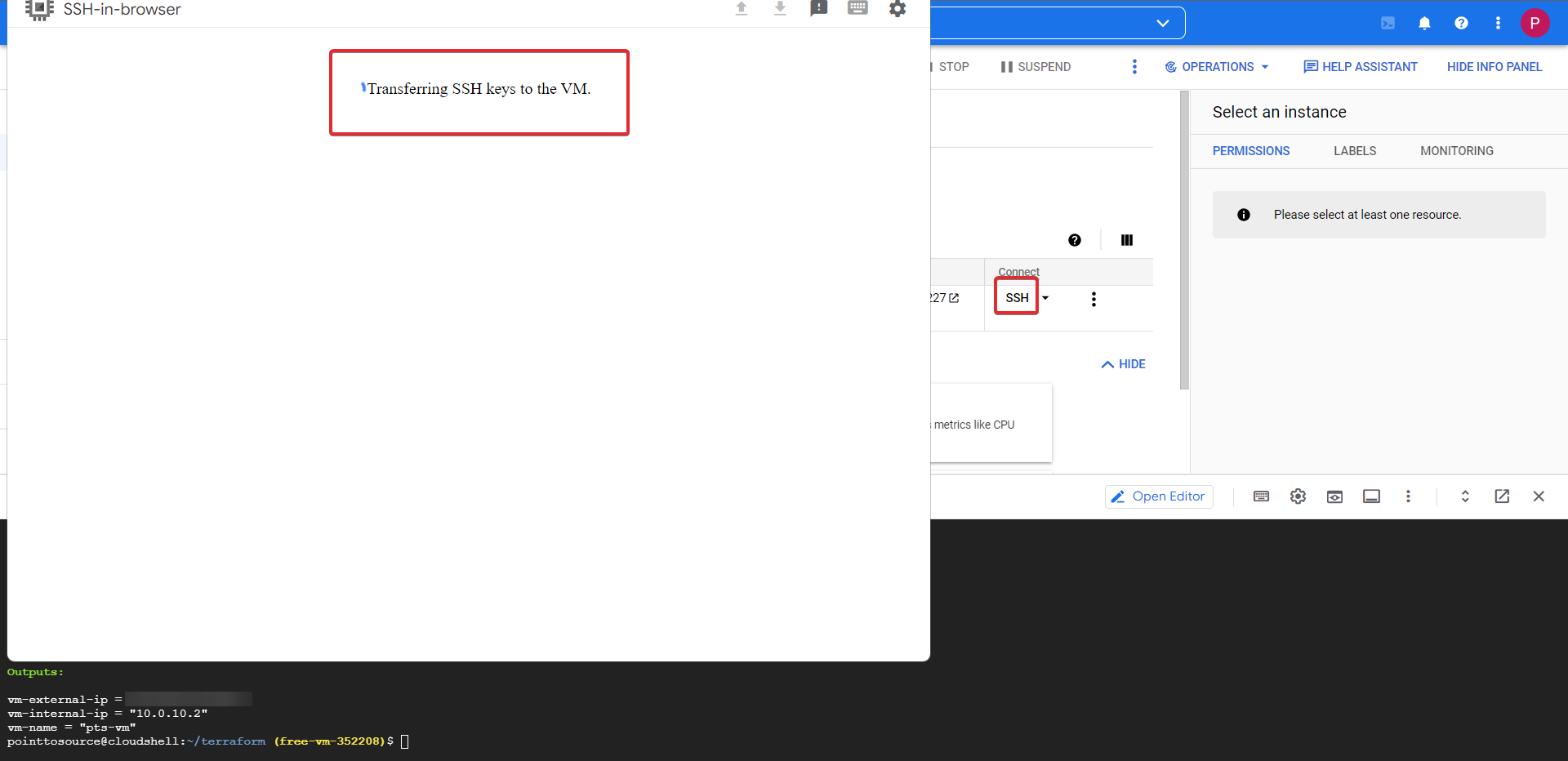Click the SUSPEND instance button
This screenshot has height=761, width=1568.
1036,67
